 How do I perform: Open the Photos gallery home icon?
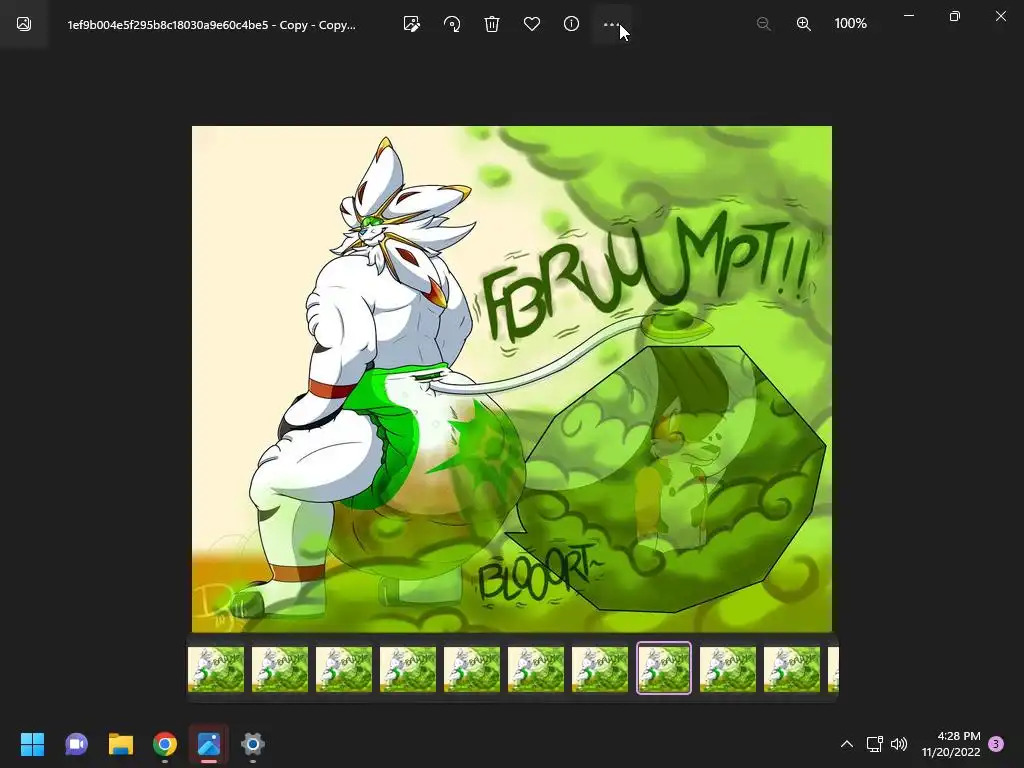[24, 24]
